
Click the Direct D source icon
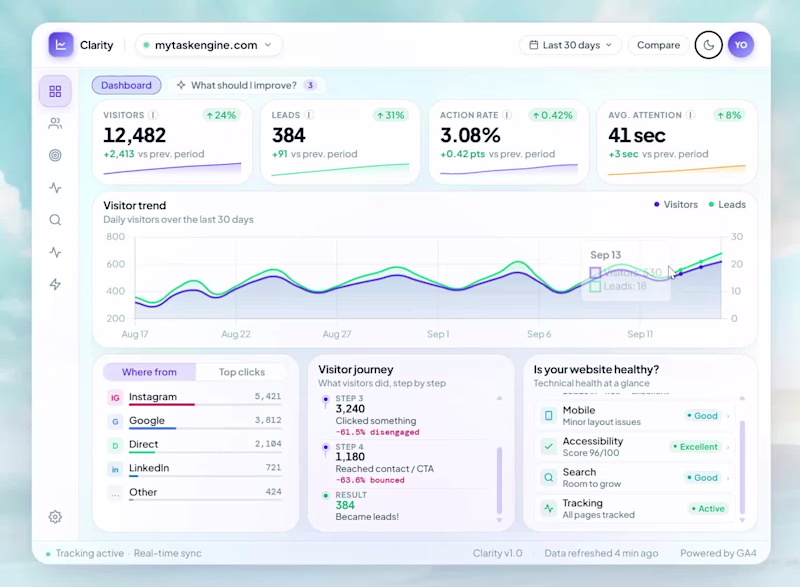point(115,446)
